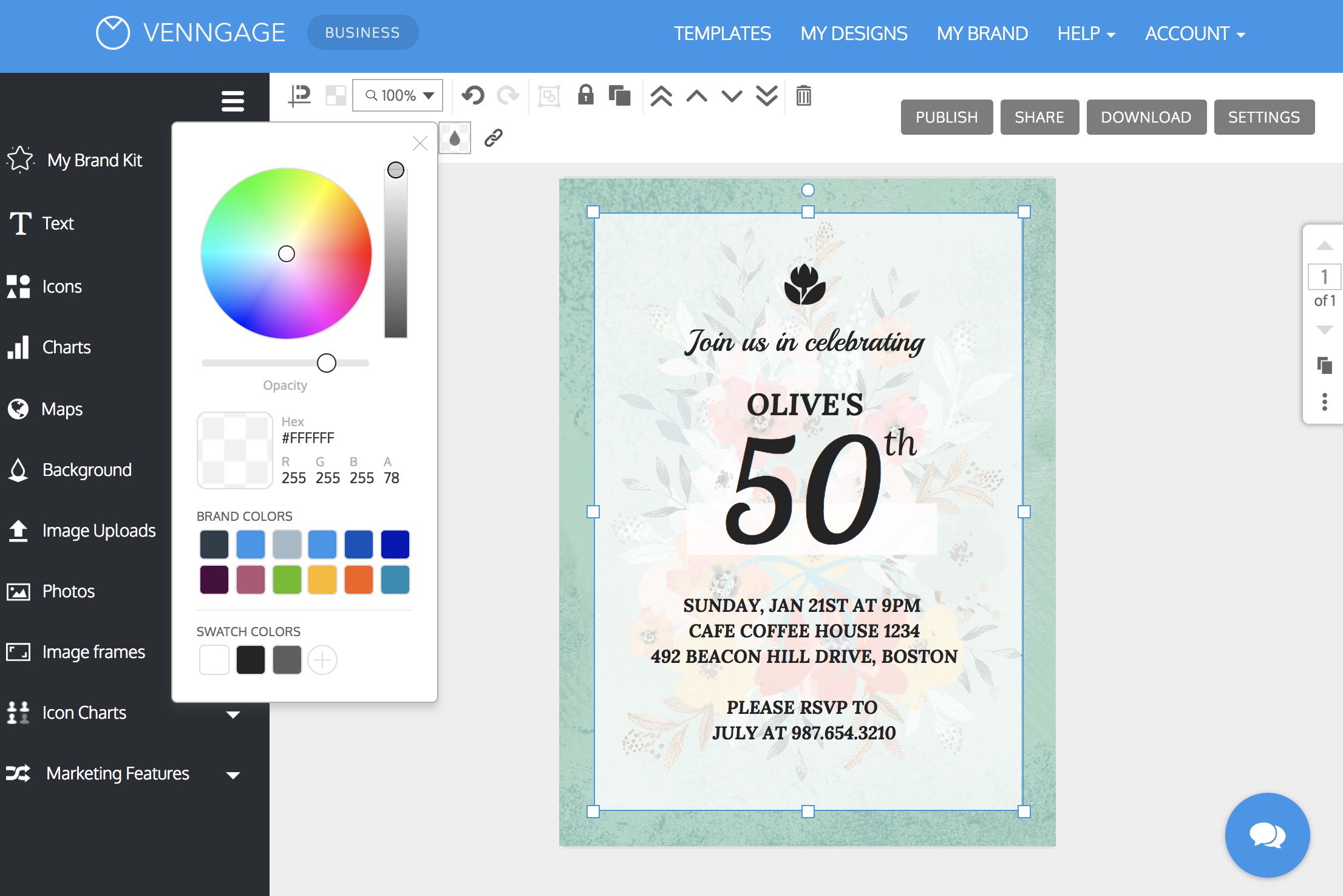This screenshot has height=896, width=1343.
Task: Click the send to back icon
Action: coord(765,95)
